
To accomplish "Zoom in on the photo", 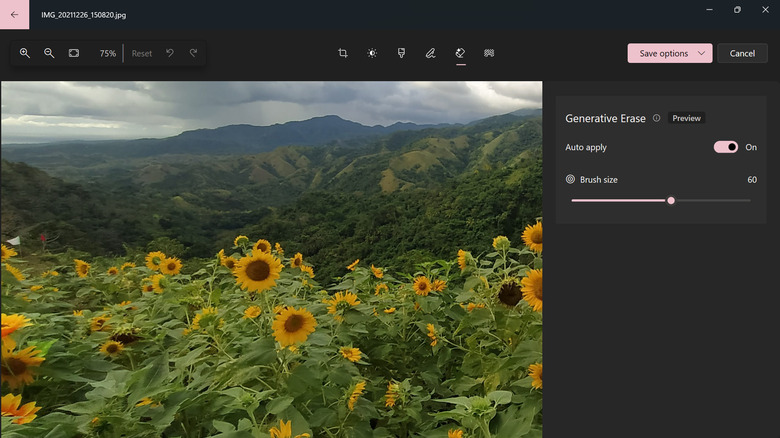I will 25,53.
